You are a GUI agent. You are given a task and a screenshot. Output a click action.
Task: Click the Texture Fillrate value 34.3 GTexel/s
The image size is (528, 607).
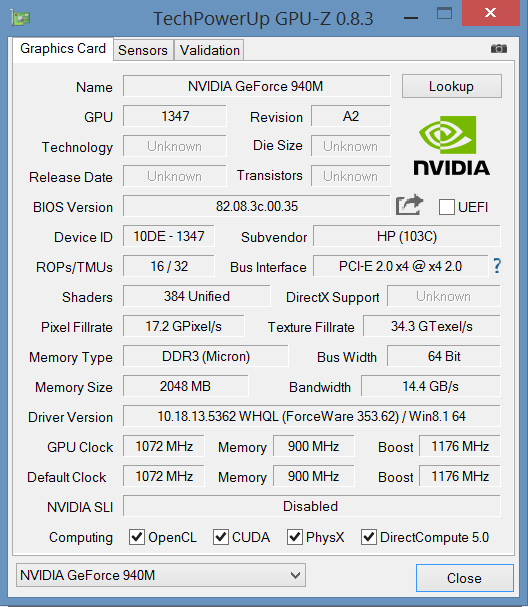(x=432, y=326)
